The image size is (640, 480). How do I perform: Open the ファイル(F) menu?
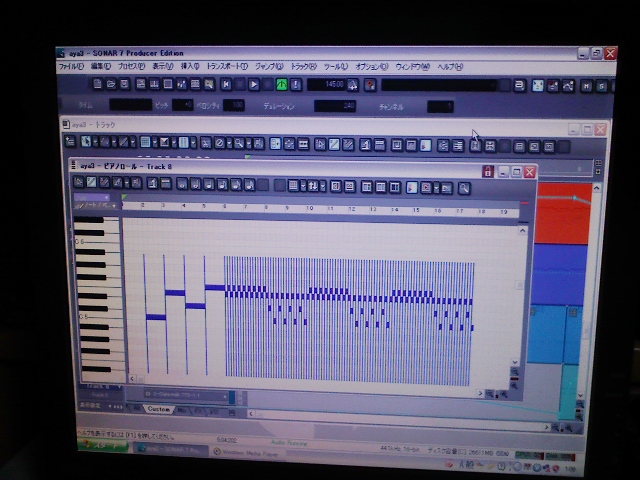click(x=71, y=66)
